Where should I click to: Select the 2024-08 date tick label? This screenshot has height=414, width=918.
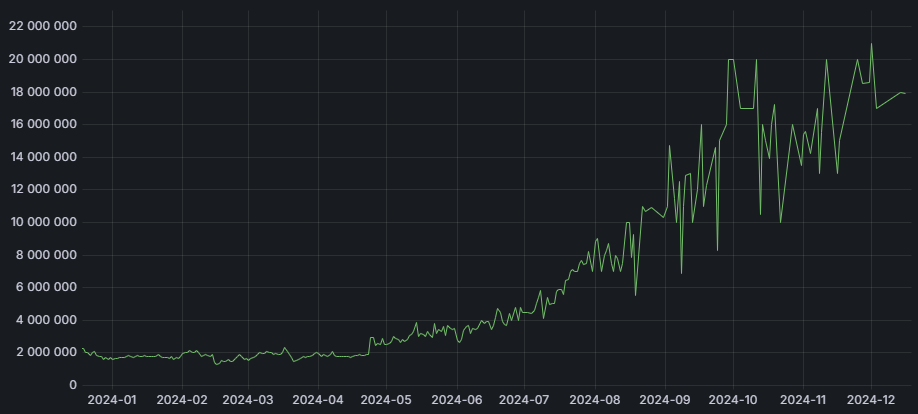[x=596, y=399]
